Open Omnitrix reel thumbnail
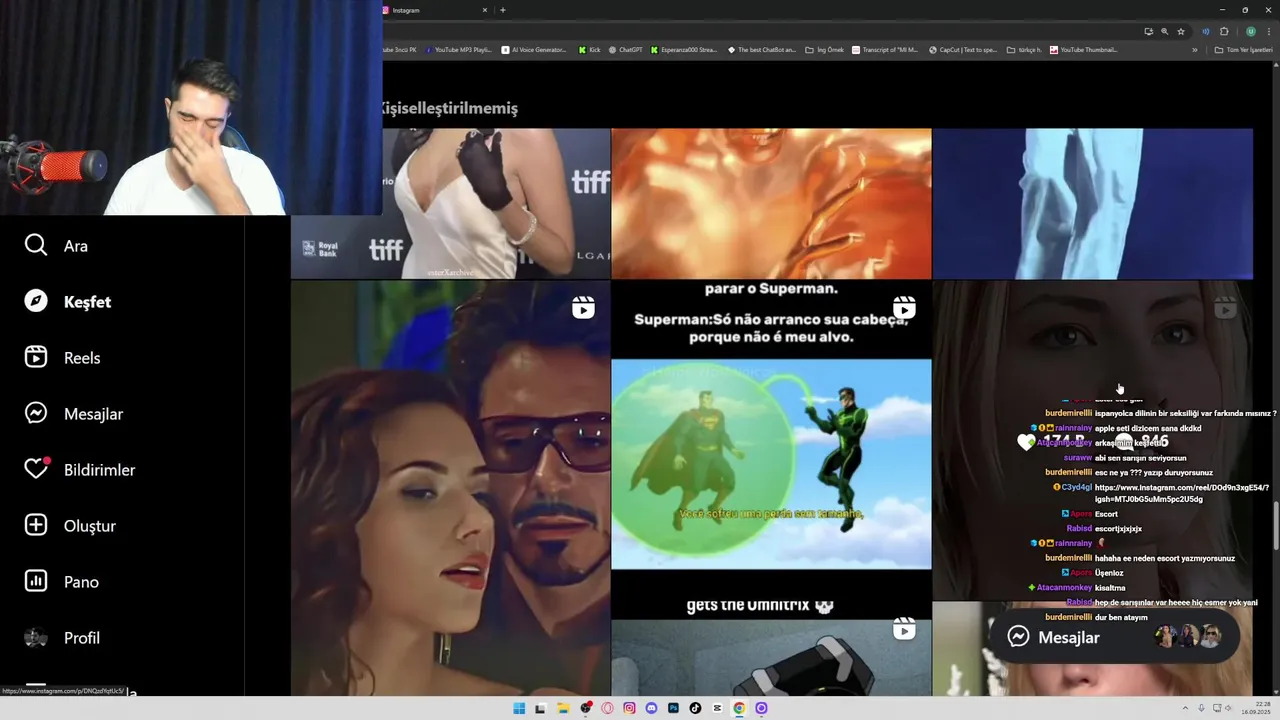 pyautogui.click(x=771, y=649)
